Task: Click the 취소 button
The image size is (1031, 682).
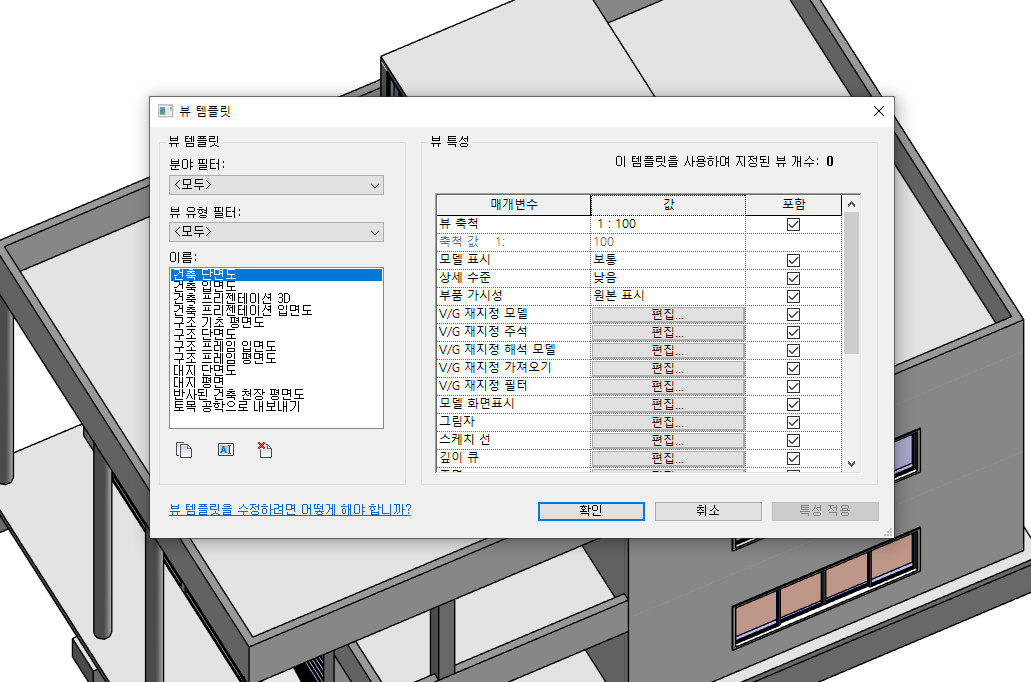Action: [x=708, y=511]
